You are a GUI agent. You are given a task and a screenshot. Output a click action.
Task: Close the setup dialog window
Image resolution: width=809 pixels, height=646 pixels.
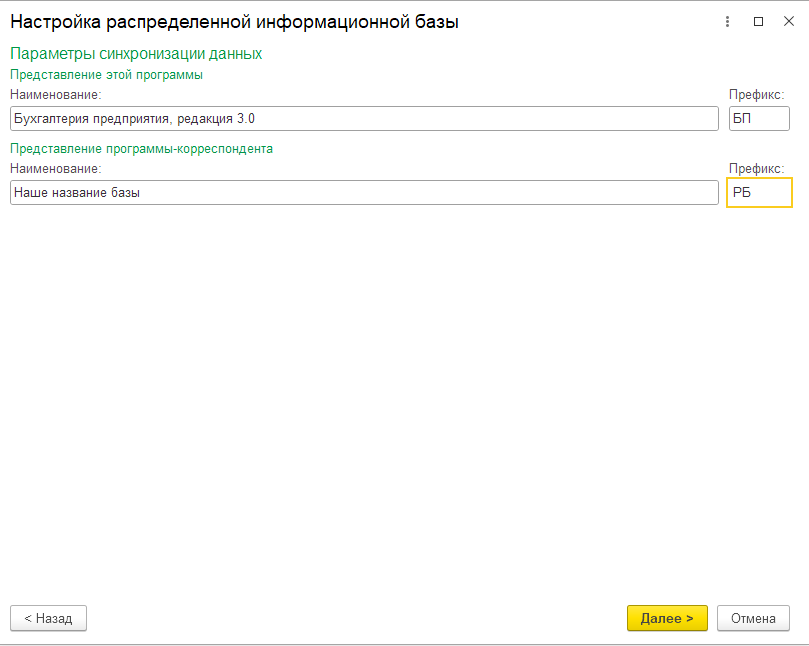[789, 22]
